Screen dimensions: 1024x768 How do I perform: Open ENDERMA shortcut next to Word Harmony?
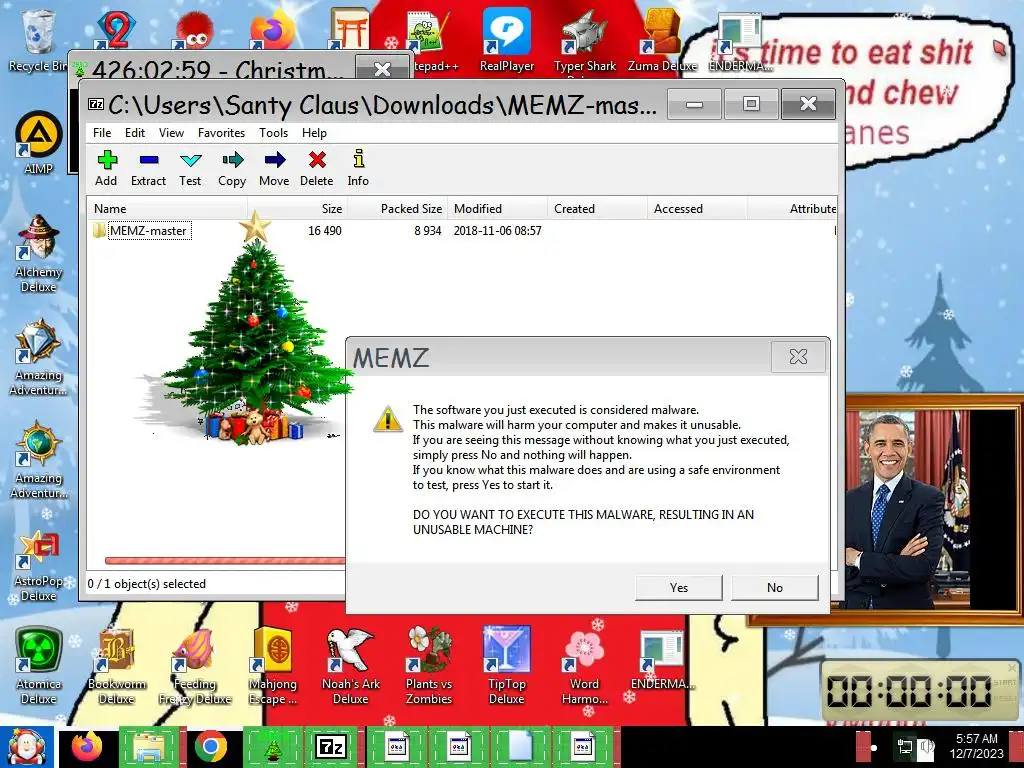point(662,660)
